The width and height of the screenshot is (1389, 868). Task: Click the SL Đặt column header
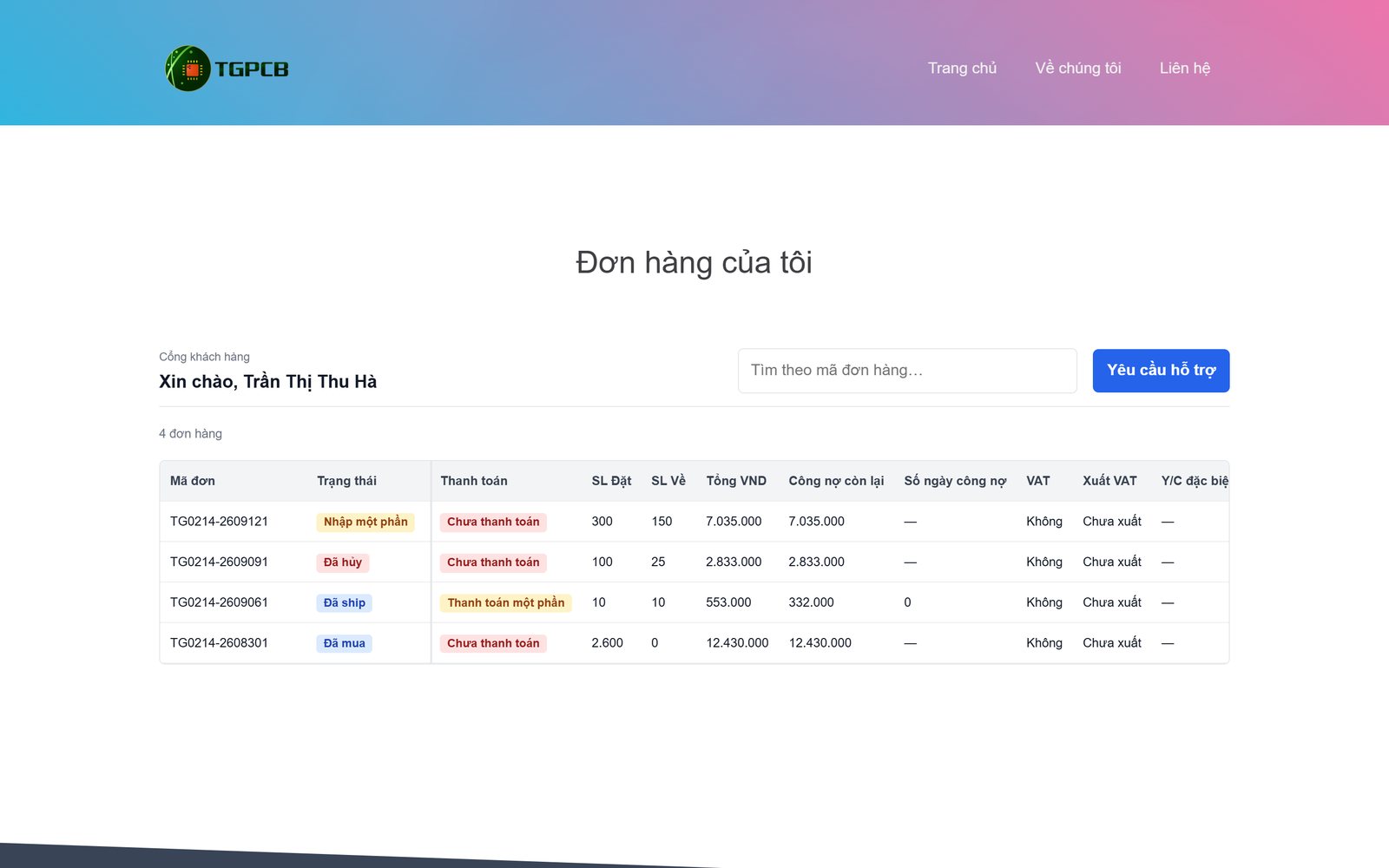[611, 481]
